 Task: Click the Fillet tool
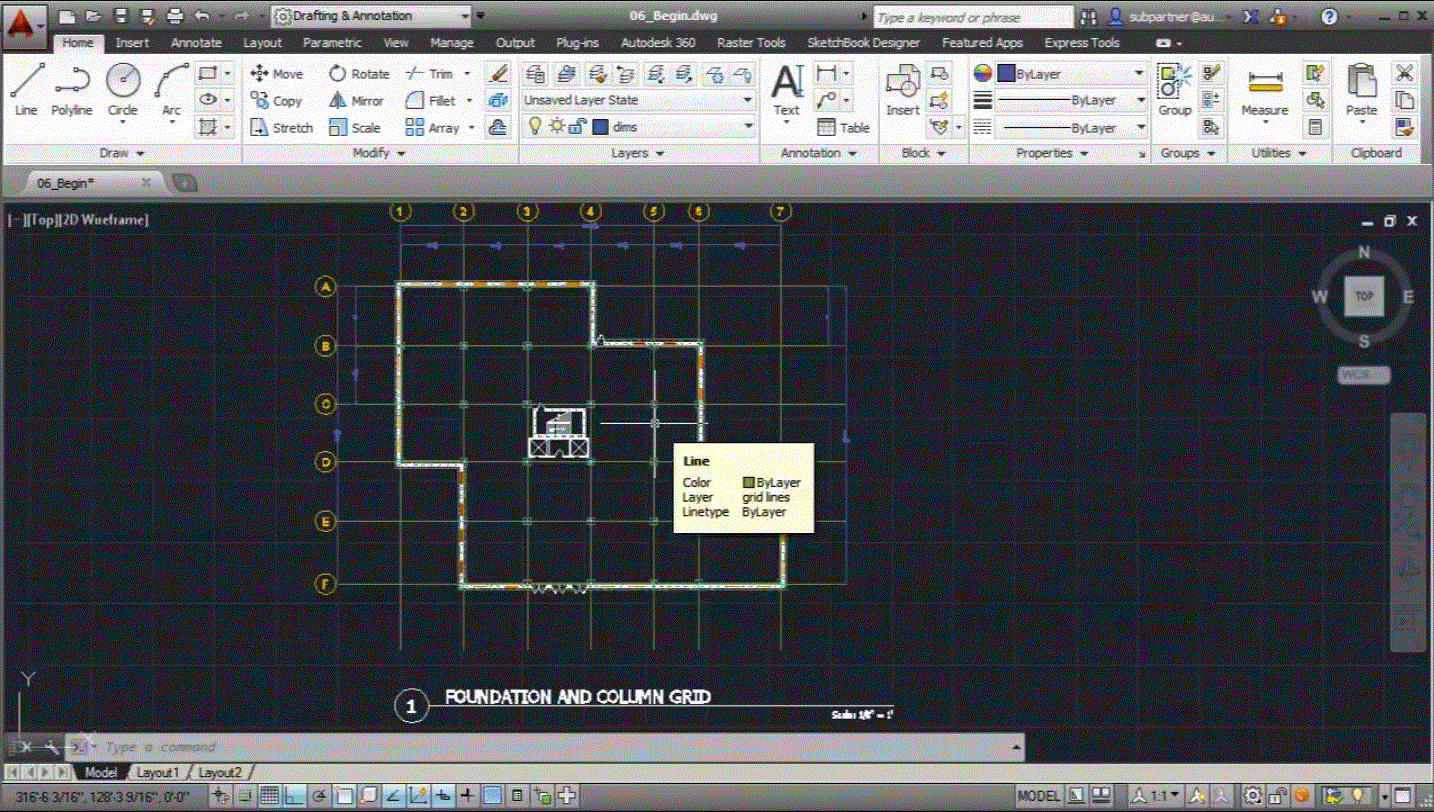pyautogui.click(x=431, y=101)
